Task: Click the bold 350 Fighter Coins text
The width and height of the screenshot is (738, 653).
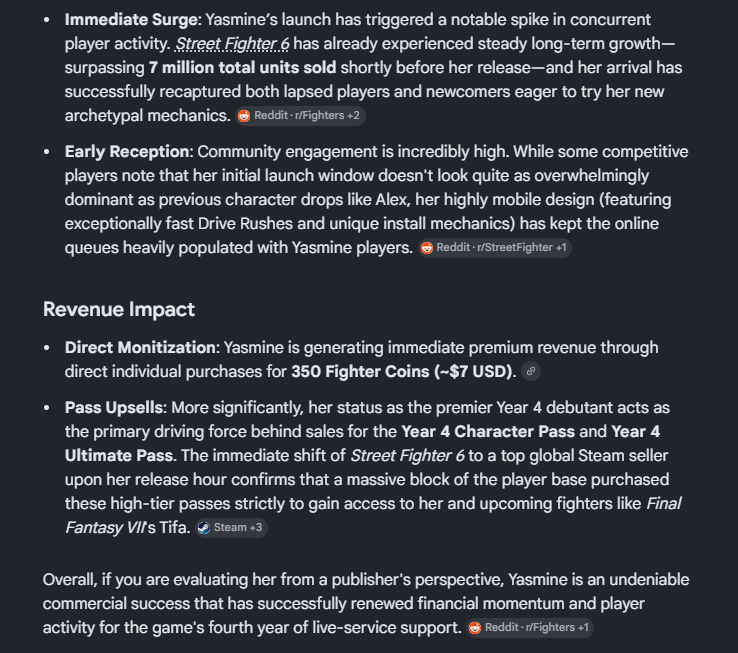Action: point(360,371)
